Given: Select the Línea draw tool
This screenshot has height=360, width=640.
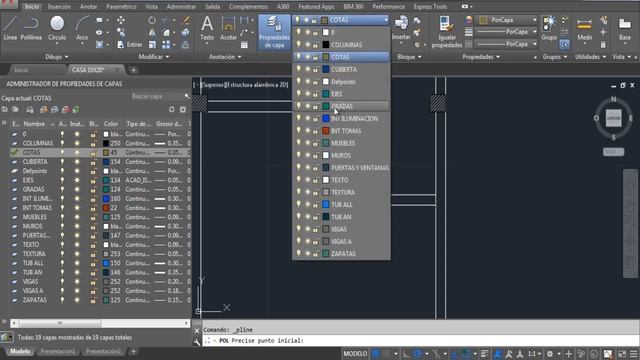Looking at the screenshot, I should point(10,28).
